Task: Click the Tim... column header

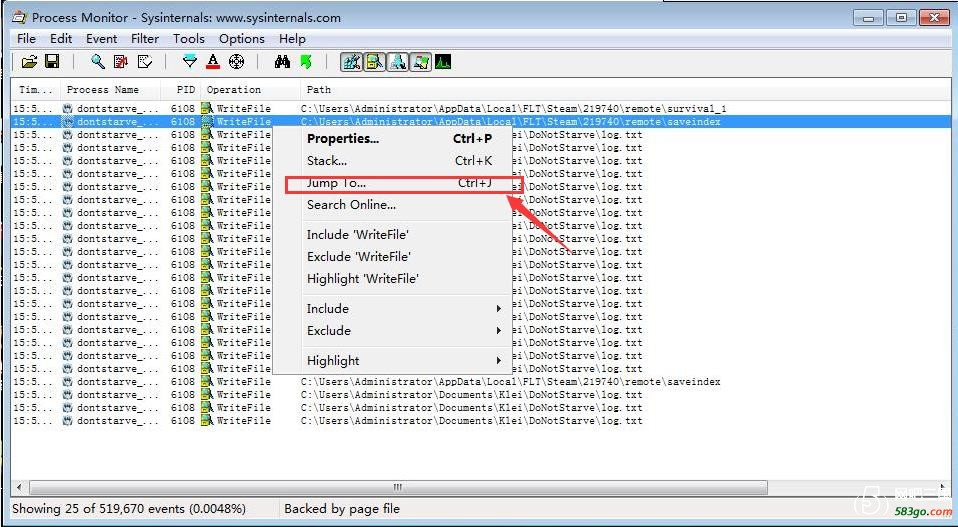Action: 36,90
